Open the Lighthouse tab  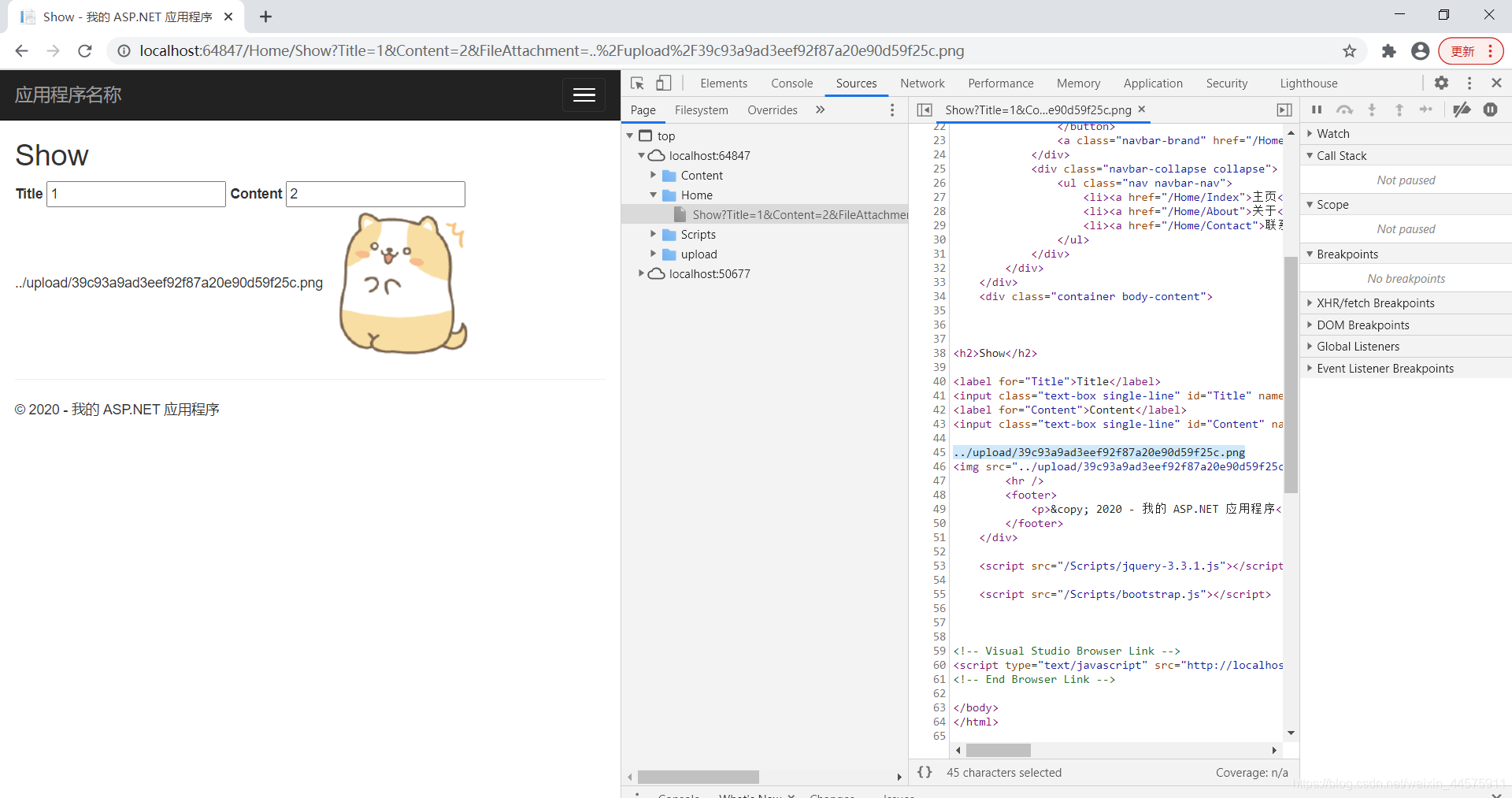1308,84
